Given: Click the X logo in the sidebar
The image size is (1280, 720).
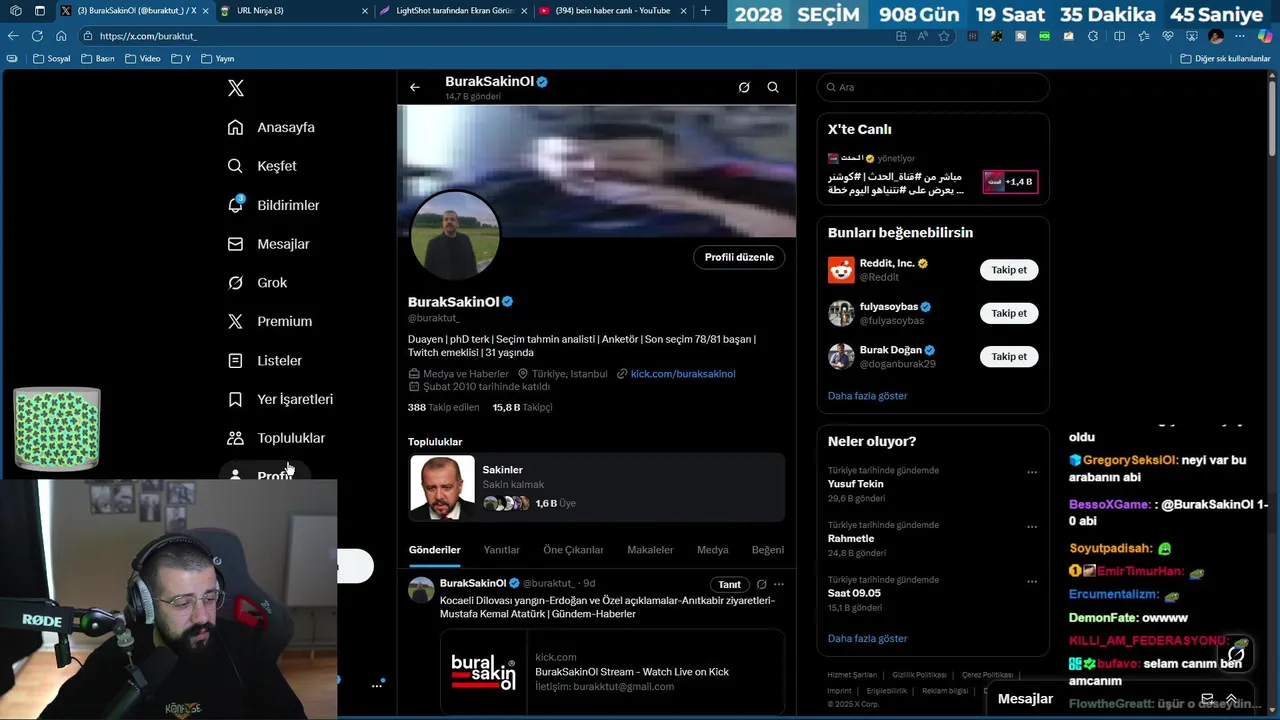Looking at the screenshot, I should [236, 88].
